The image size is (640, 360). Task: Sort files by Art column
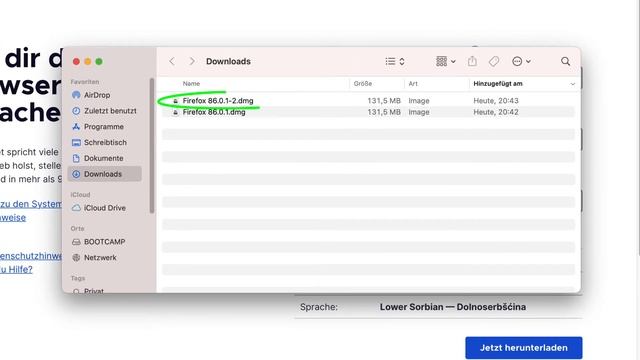pos(413,84)
